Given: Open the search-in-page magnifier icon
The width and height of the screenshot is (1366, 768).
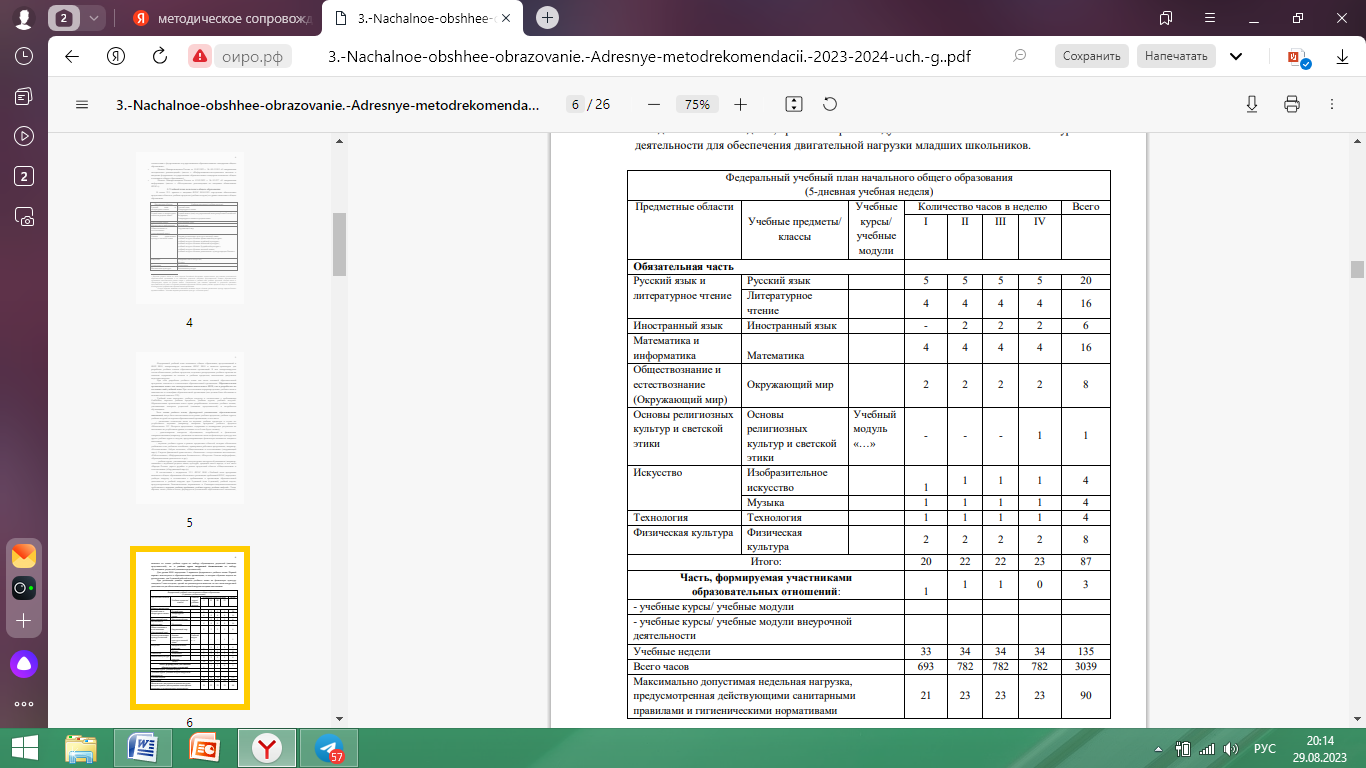Looking at the screenshot, I should click(x=1019, y=56).
